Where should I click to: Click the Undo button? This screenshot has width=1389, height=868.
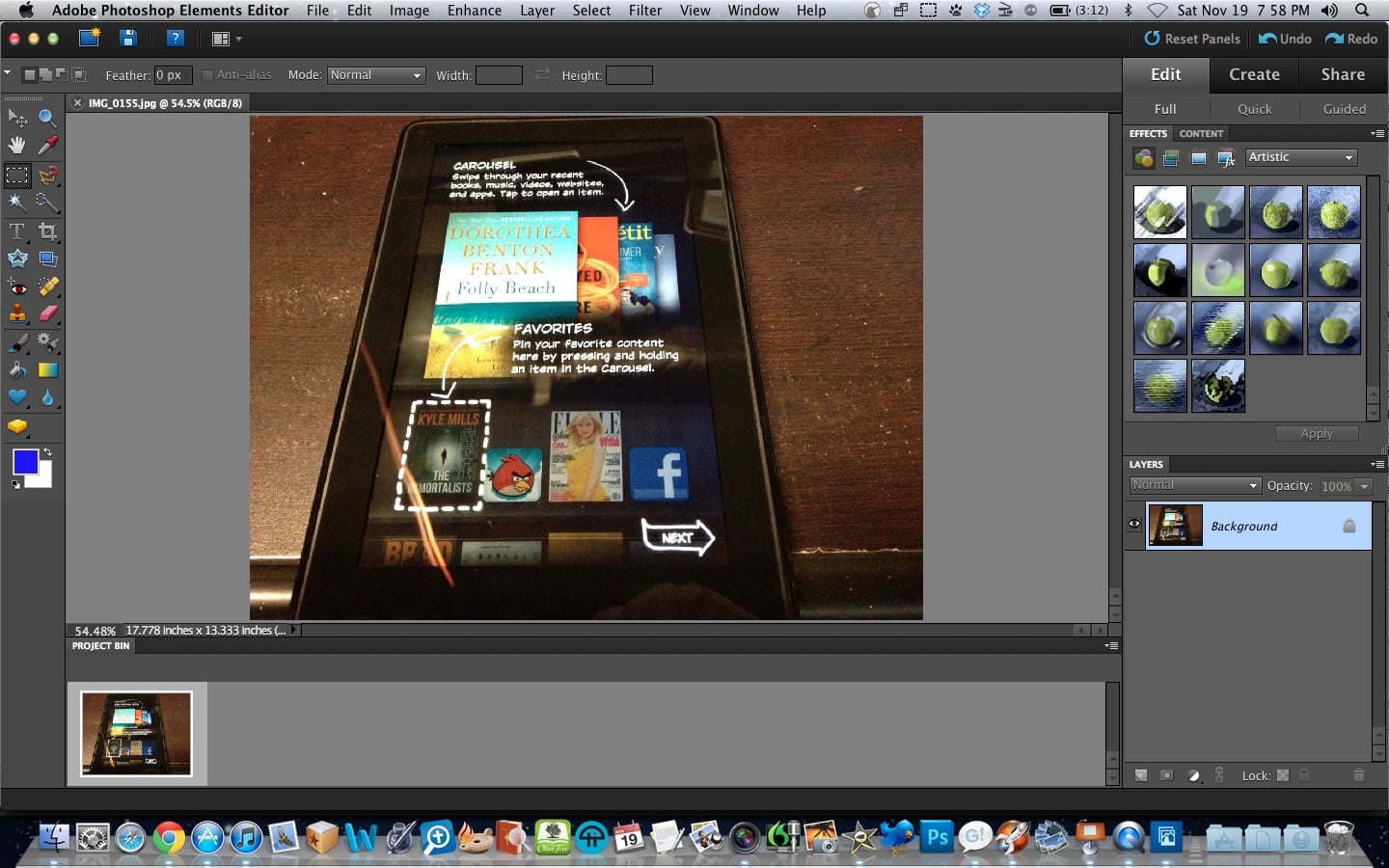coord(1285,39)
